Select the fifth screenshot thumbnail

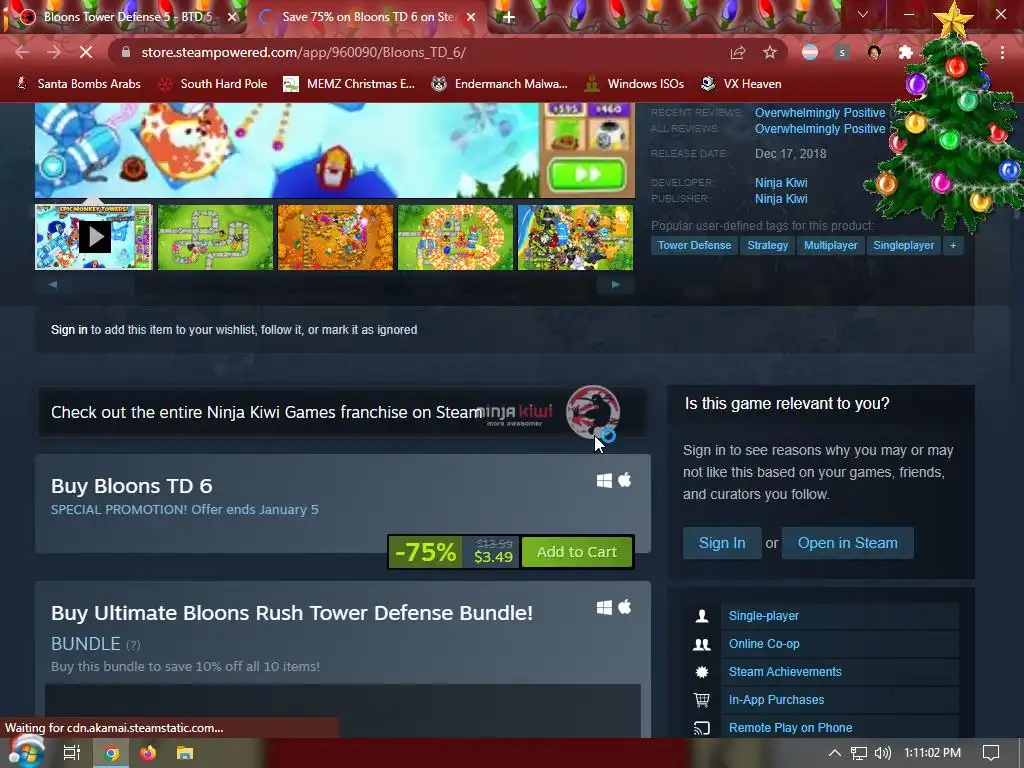pos(575,237)
